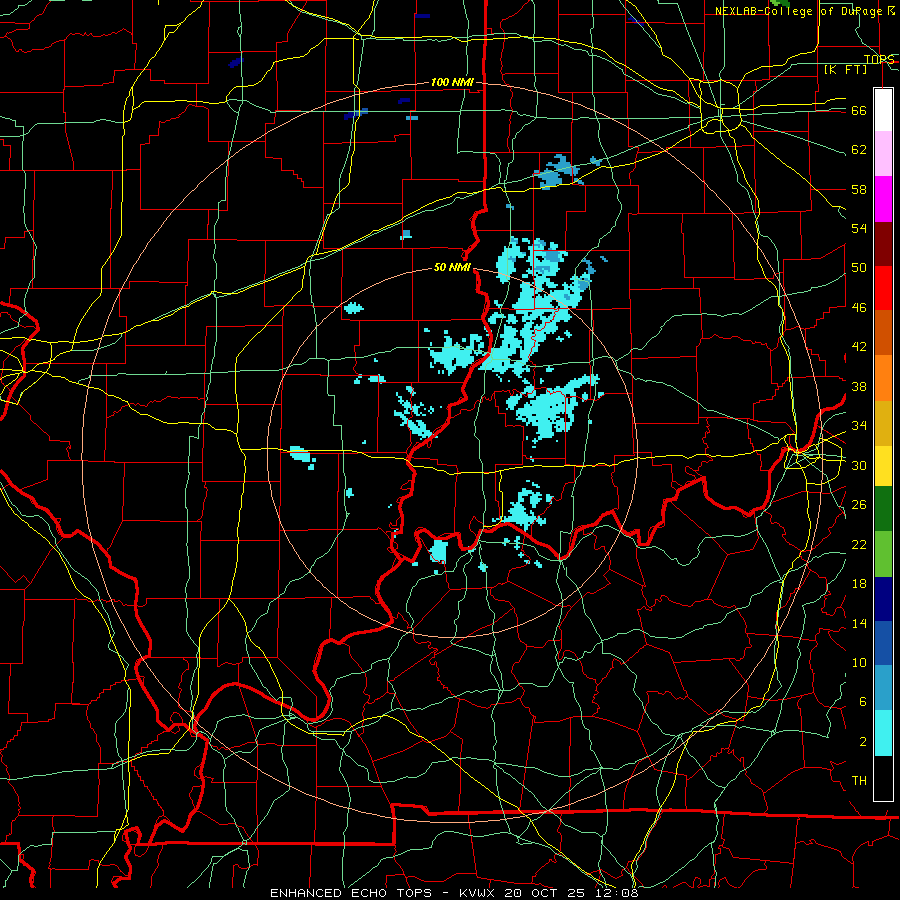
Task: Click the dark orange 42 kft legend swatch
Action: point(883,333)
